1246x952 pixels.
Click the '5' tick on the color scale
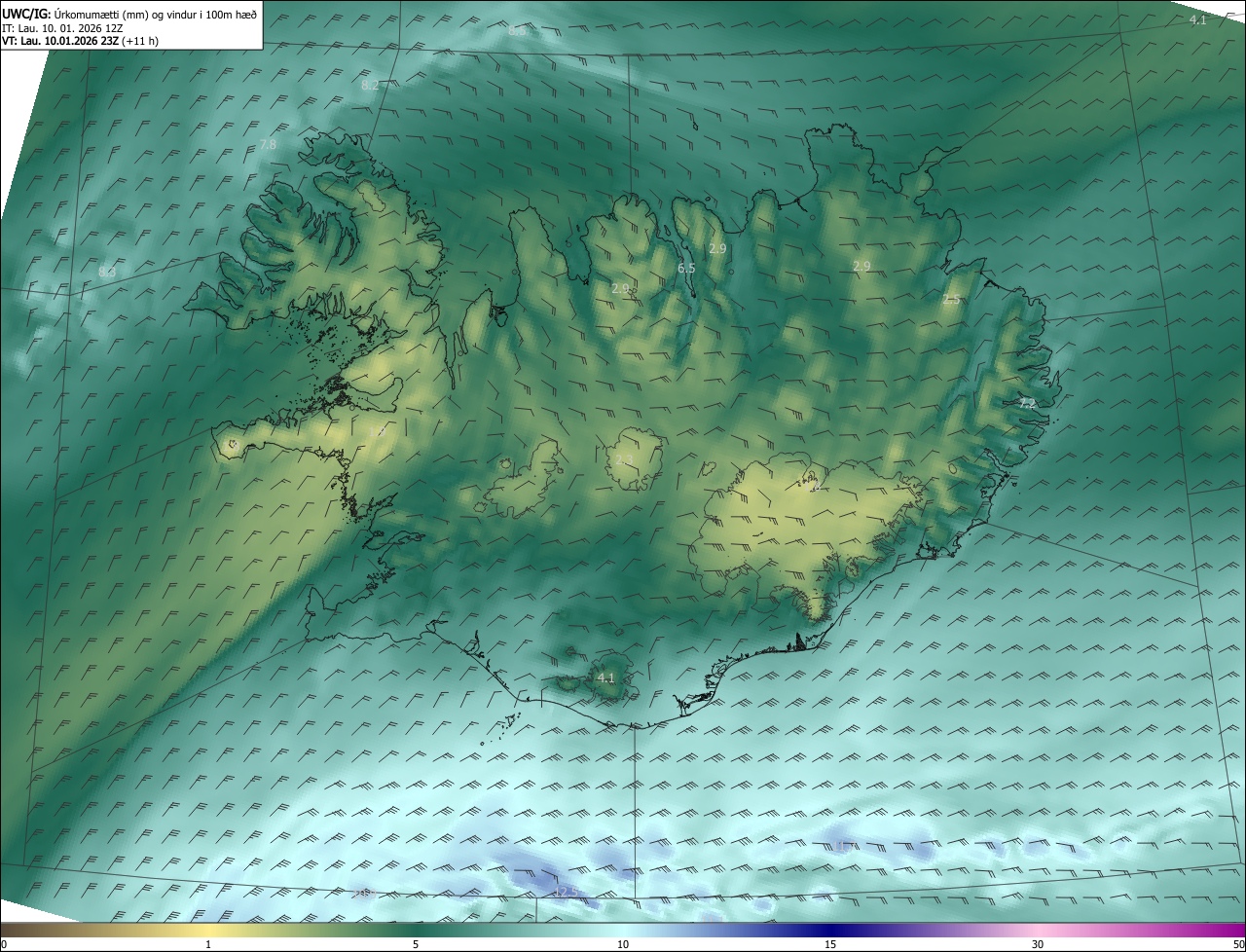416,944
